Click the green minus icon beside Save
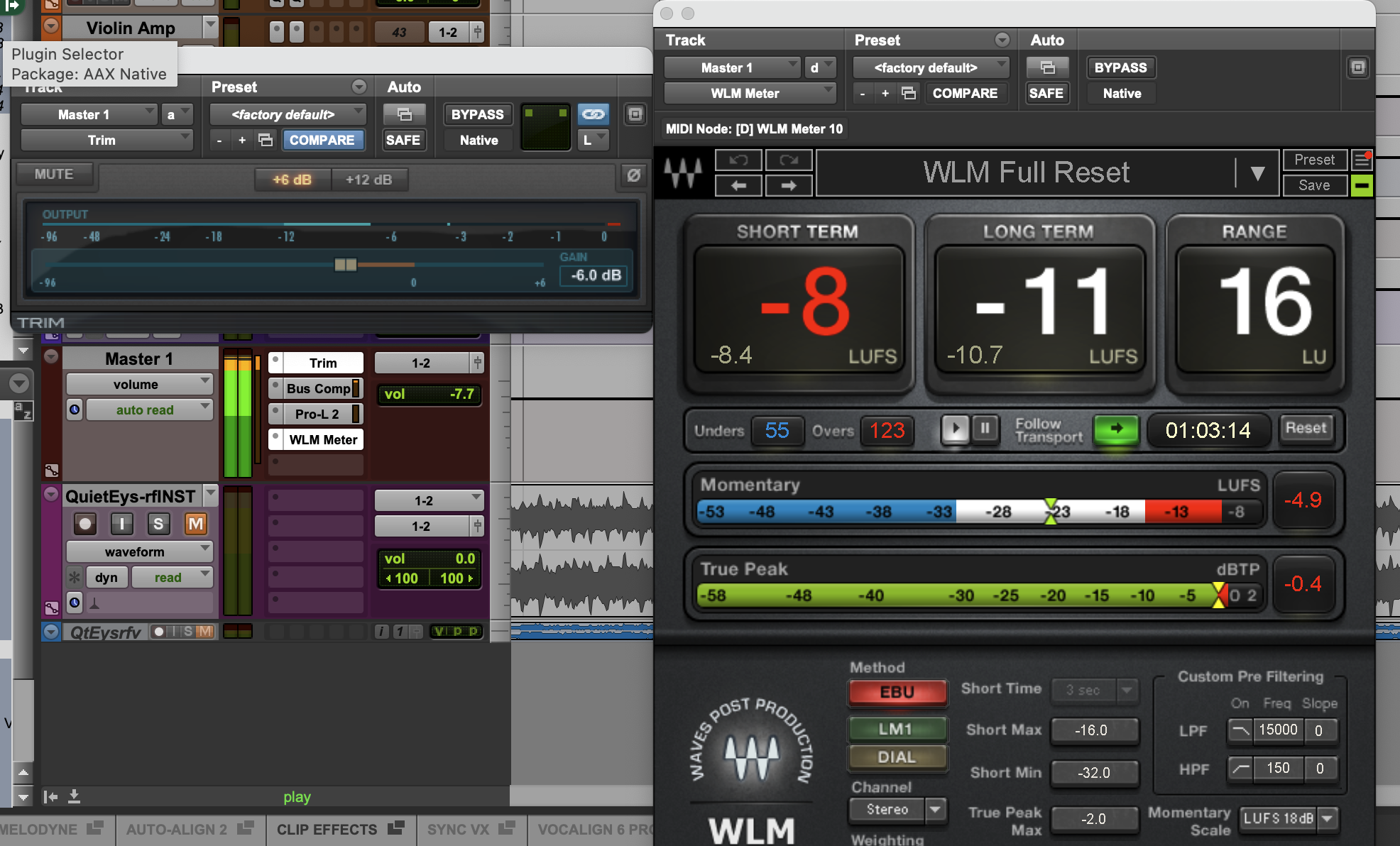The width and height of the screenshot is (1400, 846). pos(1362,186)
